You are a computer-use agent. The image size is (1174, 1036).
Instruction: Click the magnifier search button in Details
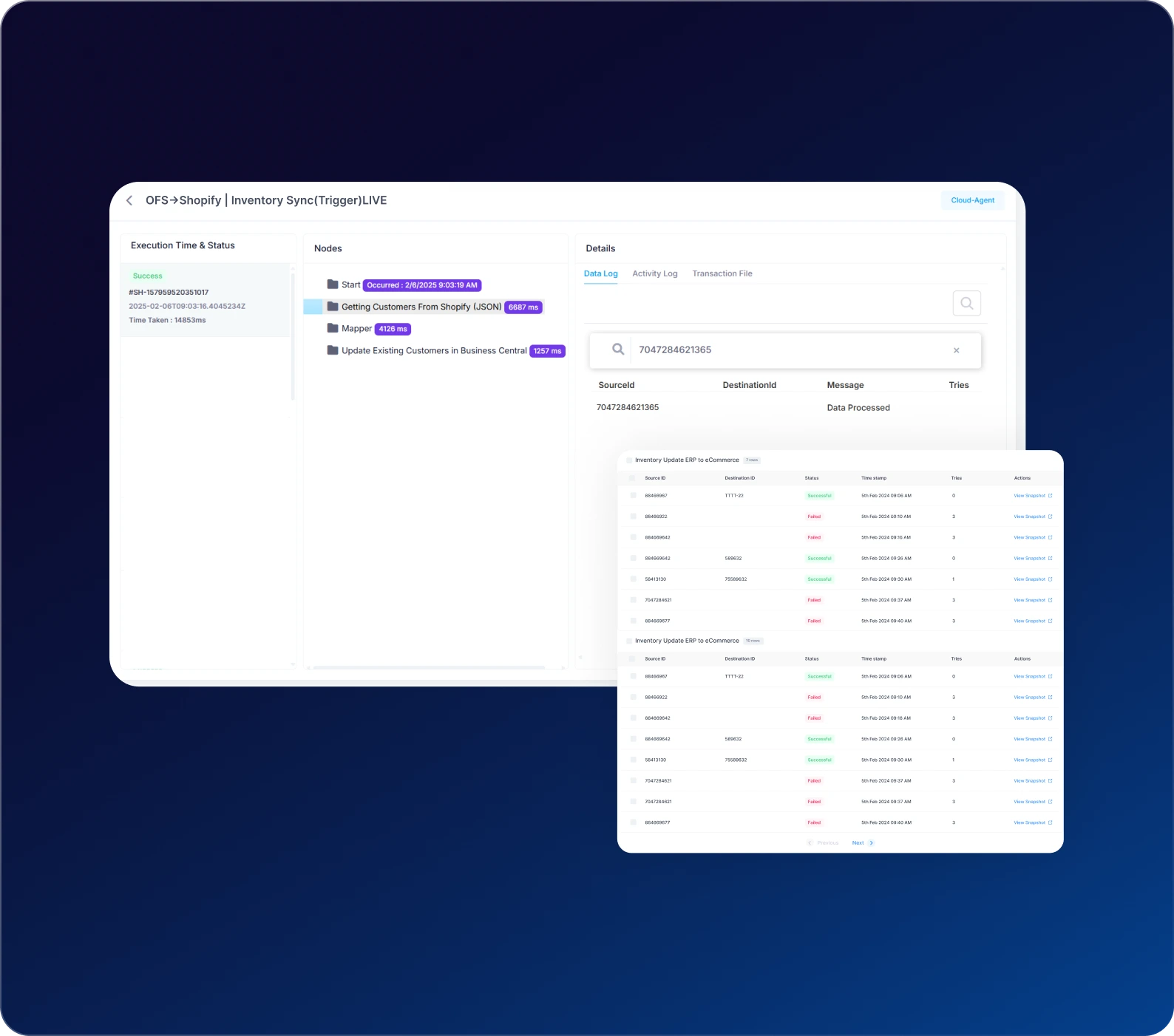coord(966,303)
